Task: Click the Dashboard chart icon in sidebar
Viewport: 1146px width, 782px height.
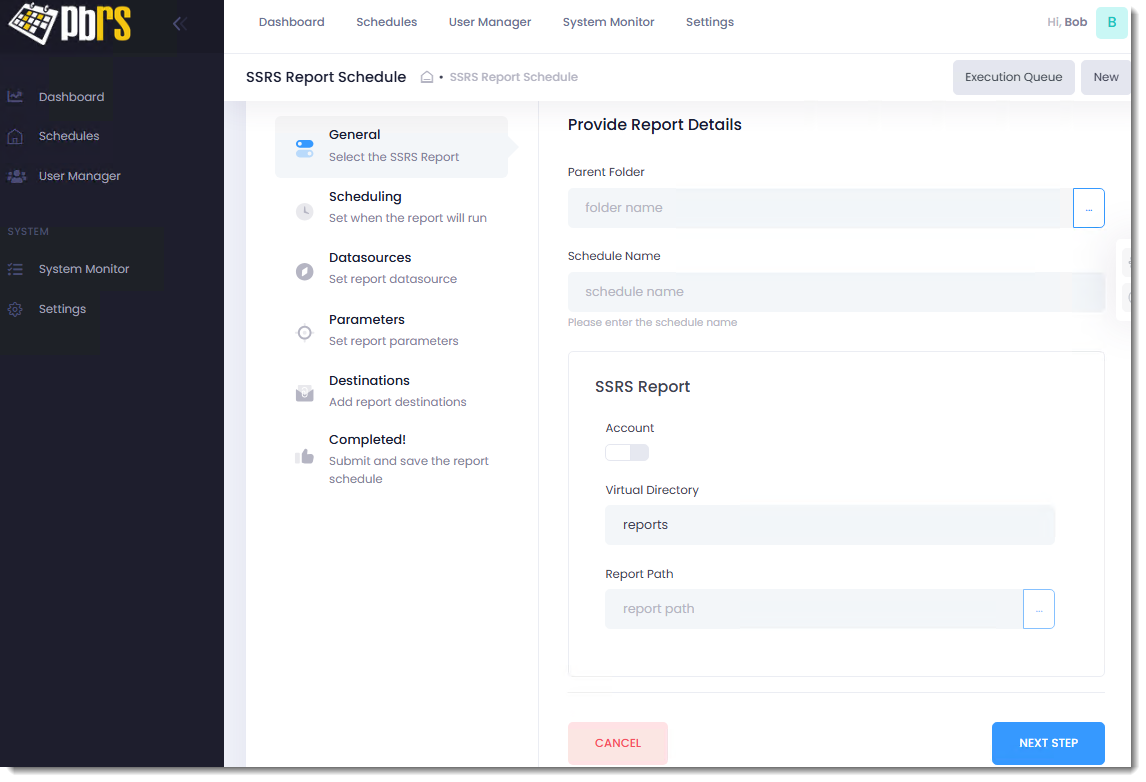Action: click(x=15, y=97)
